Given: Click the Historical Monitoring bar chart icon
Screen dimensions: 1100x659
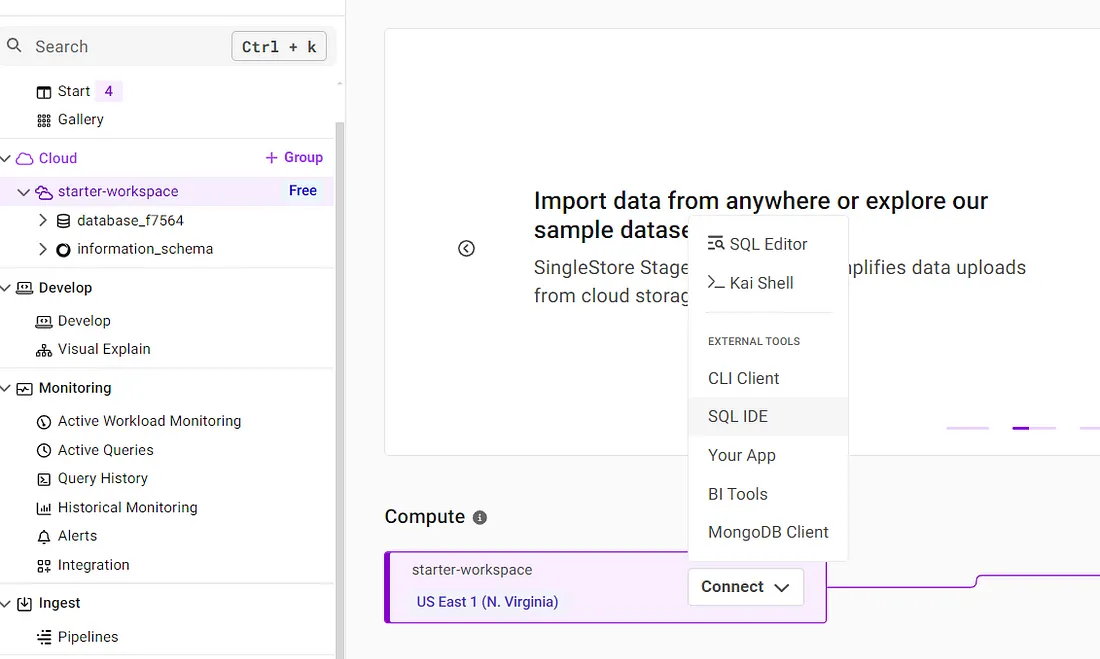Looking at the screenshot, I should coord(43,508).
